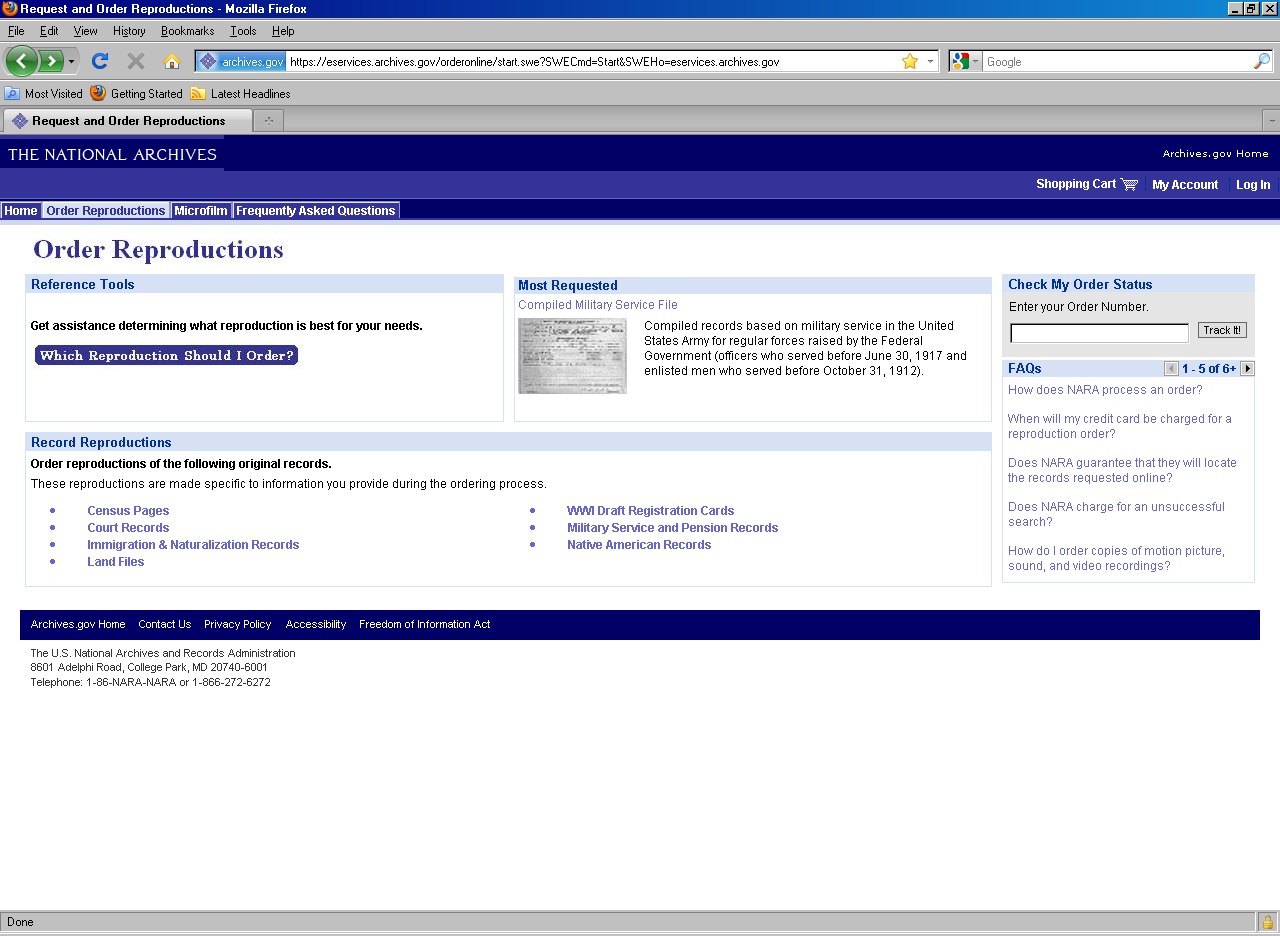Bookmark this page with the star icon
The image size is (1280, 936).
click(910, 61)
